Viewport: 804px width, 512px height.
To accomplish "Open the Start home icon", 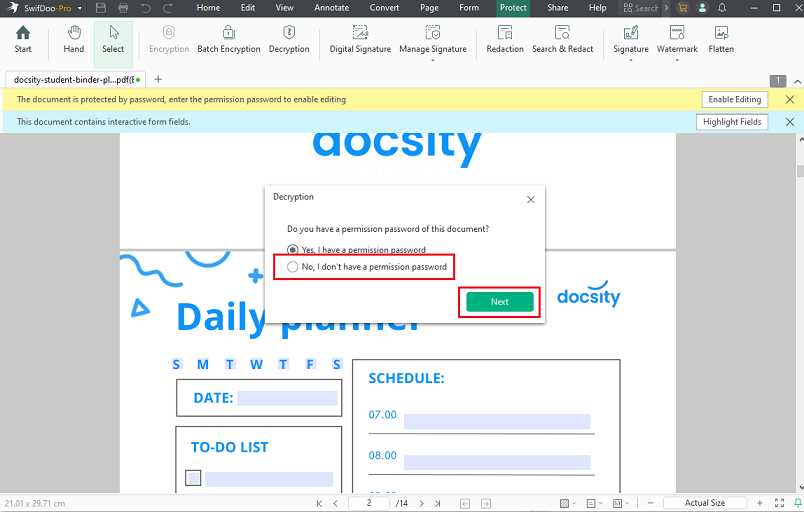I will [23, 40].
